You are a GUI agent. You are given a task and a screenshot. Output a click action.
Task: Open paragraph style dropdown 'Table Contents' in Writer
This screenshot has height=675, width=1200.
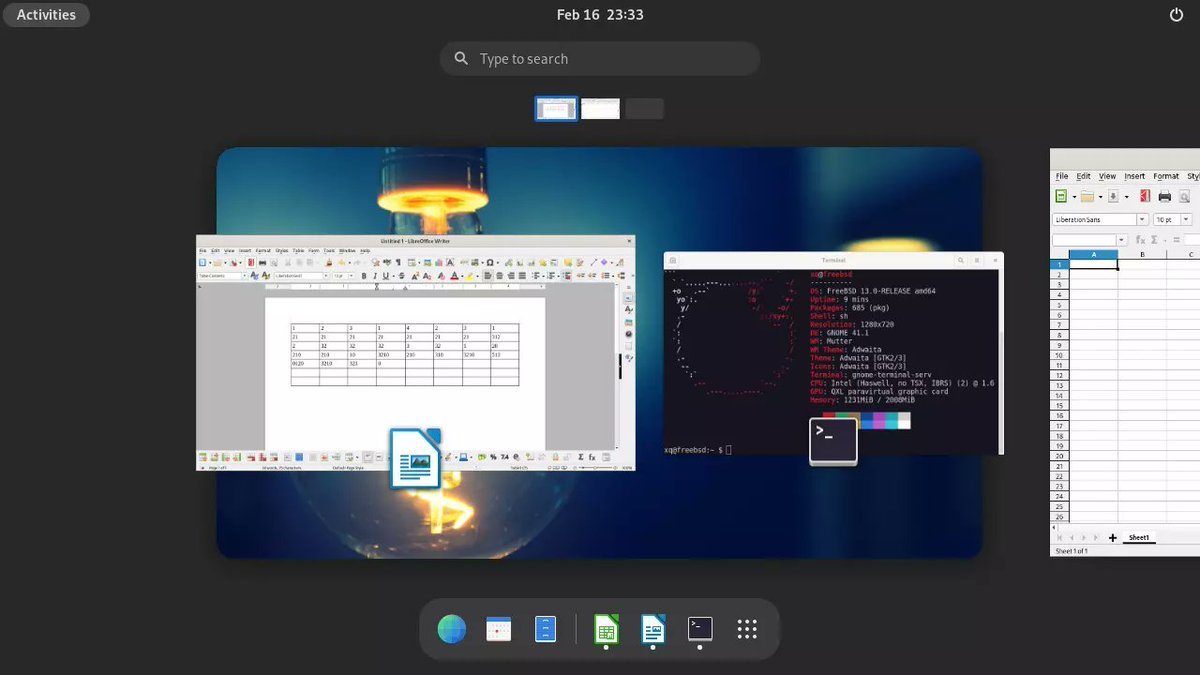(245, 276)
